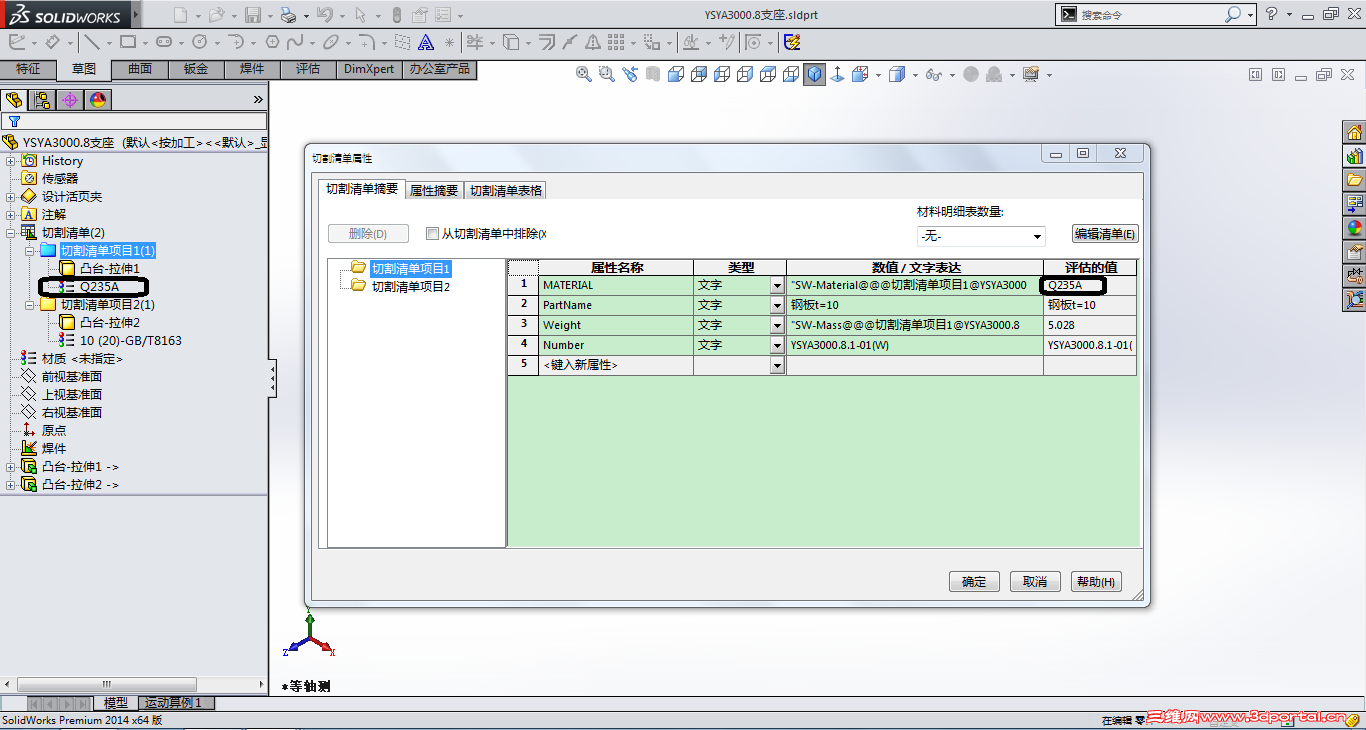Screen dimensions: 1366x730
Task: Click the 确定 button
Action: pos(974,582)
